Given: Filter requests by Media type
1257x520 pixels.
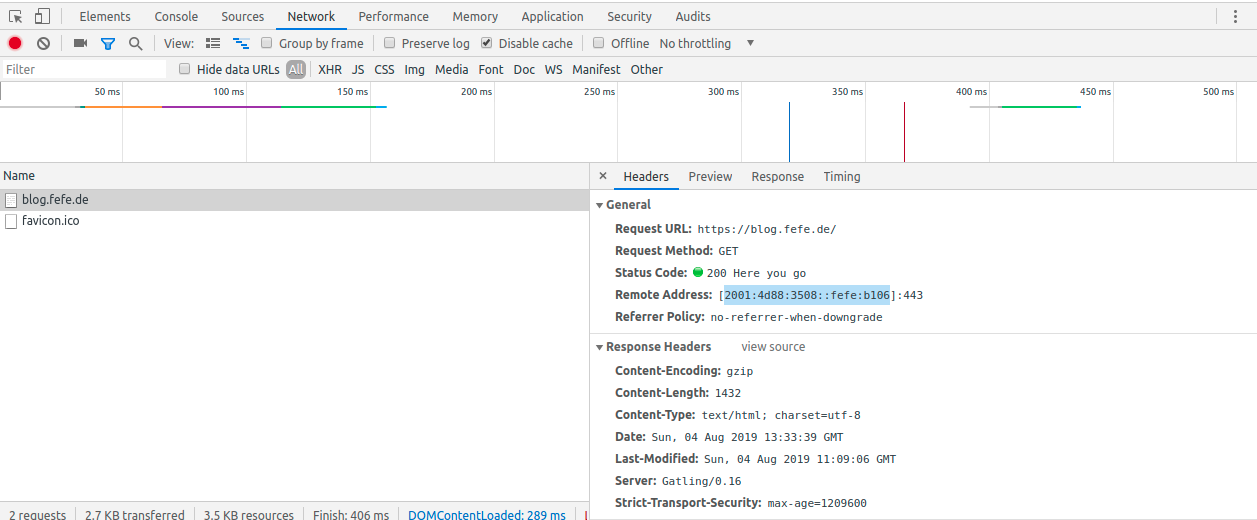Looking at the screenshot, I should tap(452, 69).
